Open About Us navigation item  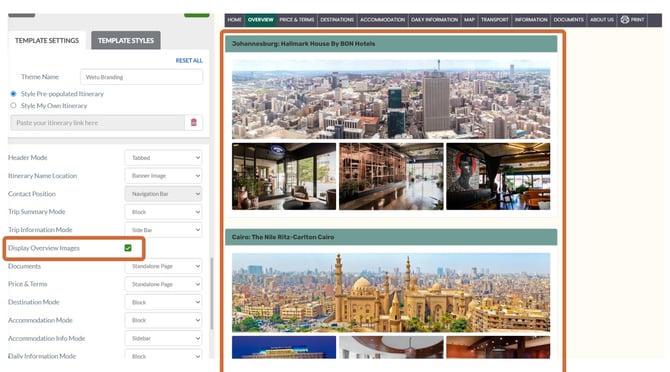(602, 20)
